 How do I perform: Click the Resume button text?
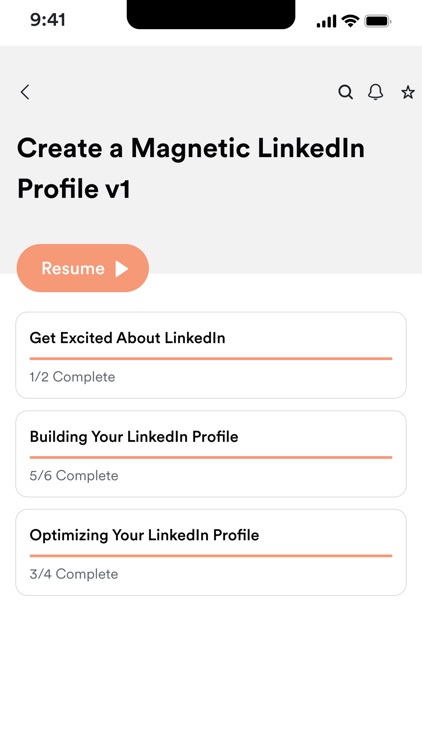coord(73,268)
